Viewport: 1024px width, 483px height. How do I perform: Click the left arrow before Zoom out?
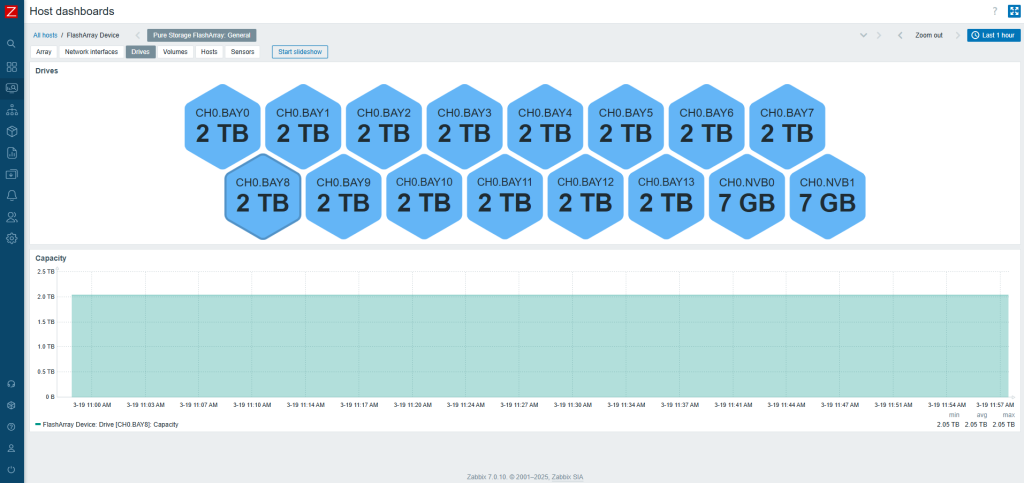[x=900, y=35]
